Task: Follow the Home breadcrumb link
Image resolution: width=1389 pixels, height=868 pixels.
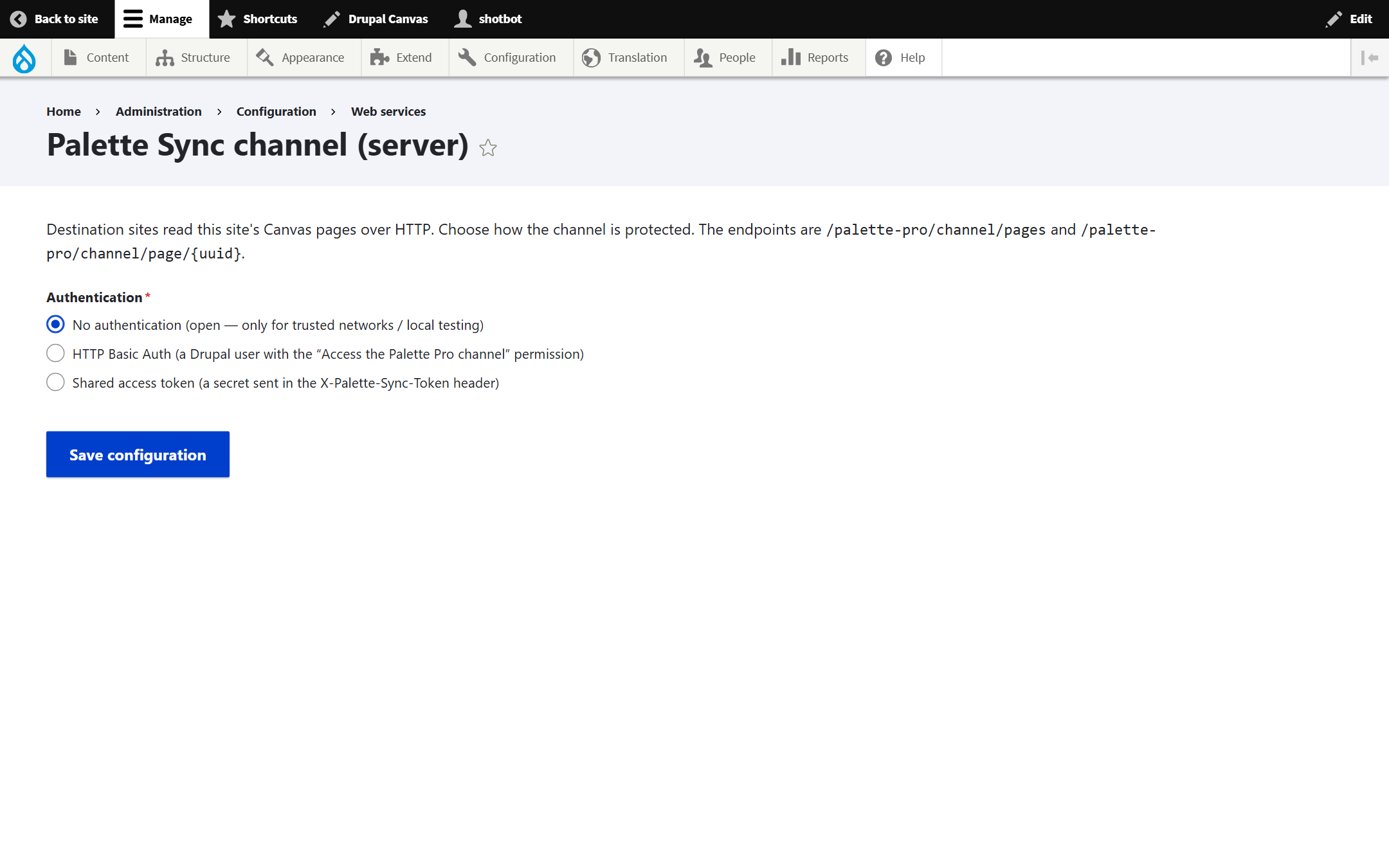Action: (64, 112)
